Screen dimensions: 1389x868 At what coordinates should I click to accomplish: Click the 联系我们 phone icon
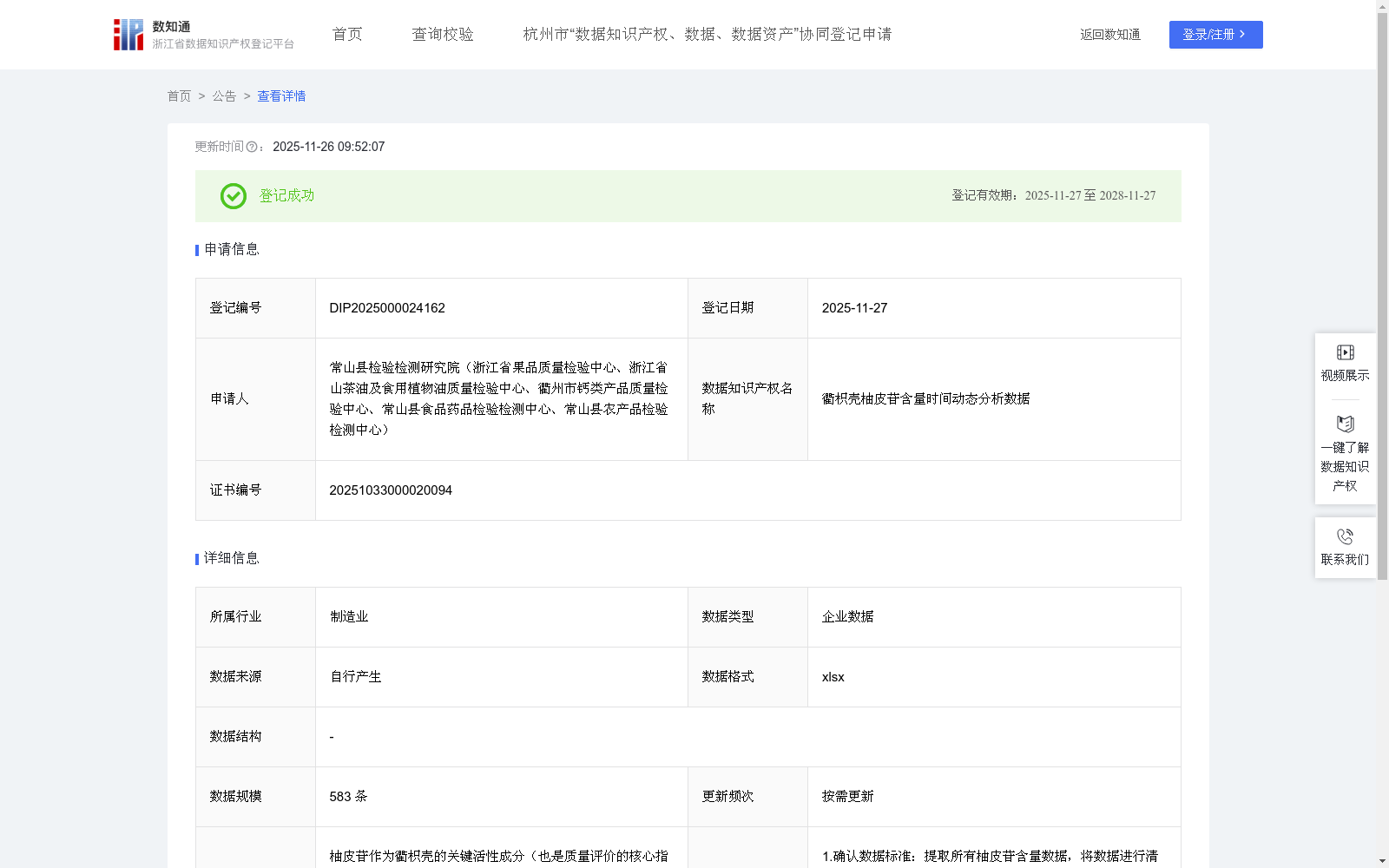[x=1345, y=536]
